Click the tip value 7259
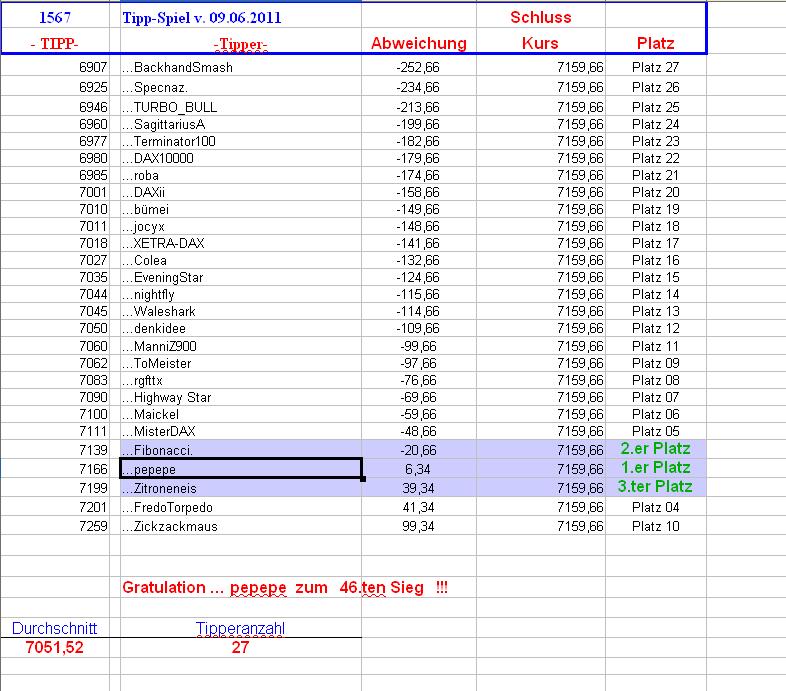The image size is (786, 691). click(x=55, y=526)
